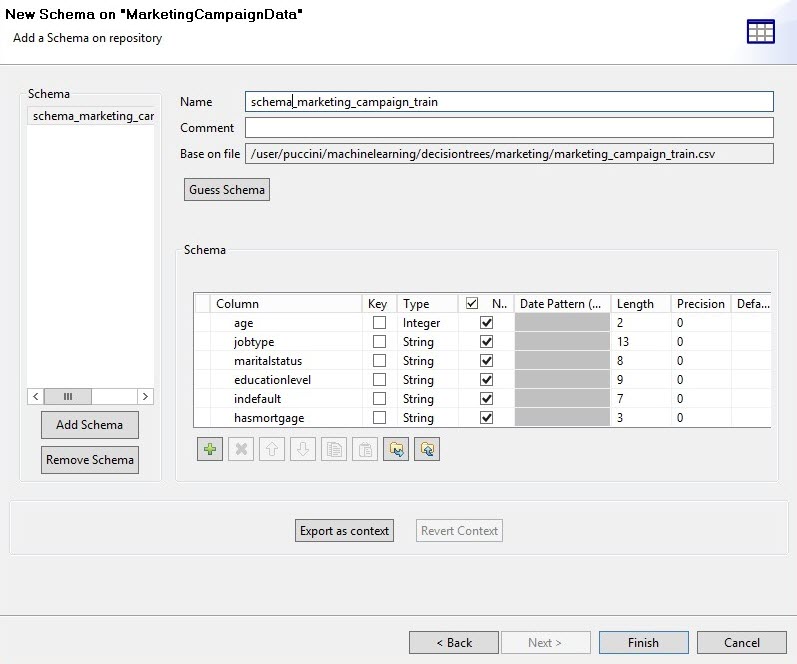
Task: Check the Key box for the age column
Action: (x=379, y=323)
